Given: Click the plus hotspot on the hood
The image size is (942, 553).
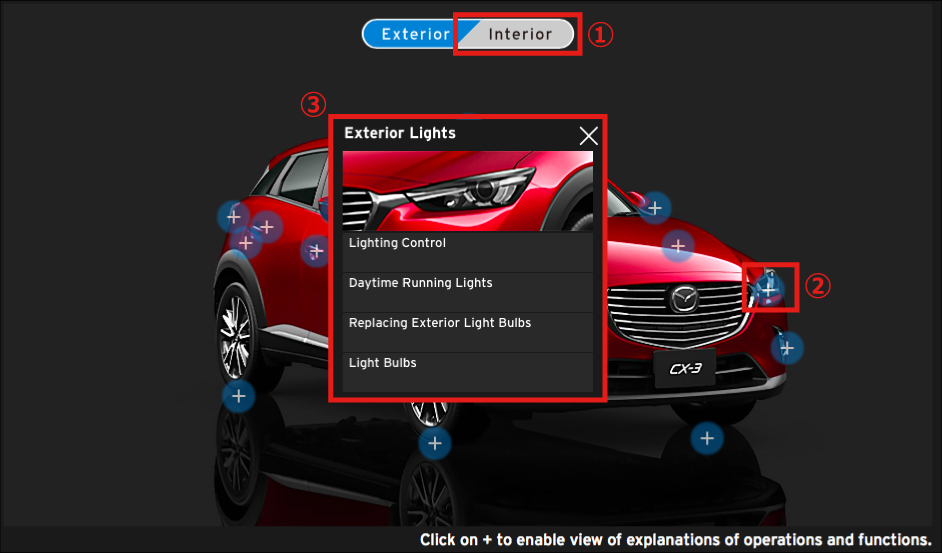Looking at the screenshot, I should pos(678,245).
